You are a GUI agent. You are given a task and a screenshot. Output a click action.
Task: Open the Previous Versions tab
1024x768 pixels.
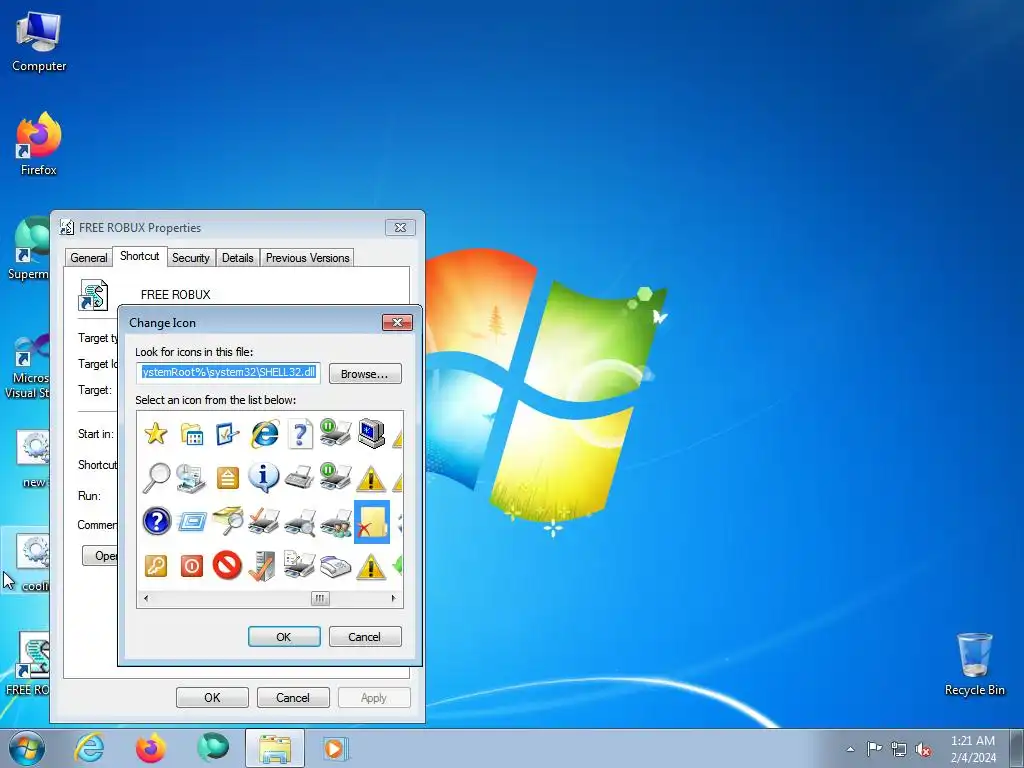pos(308,257)
